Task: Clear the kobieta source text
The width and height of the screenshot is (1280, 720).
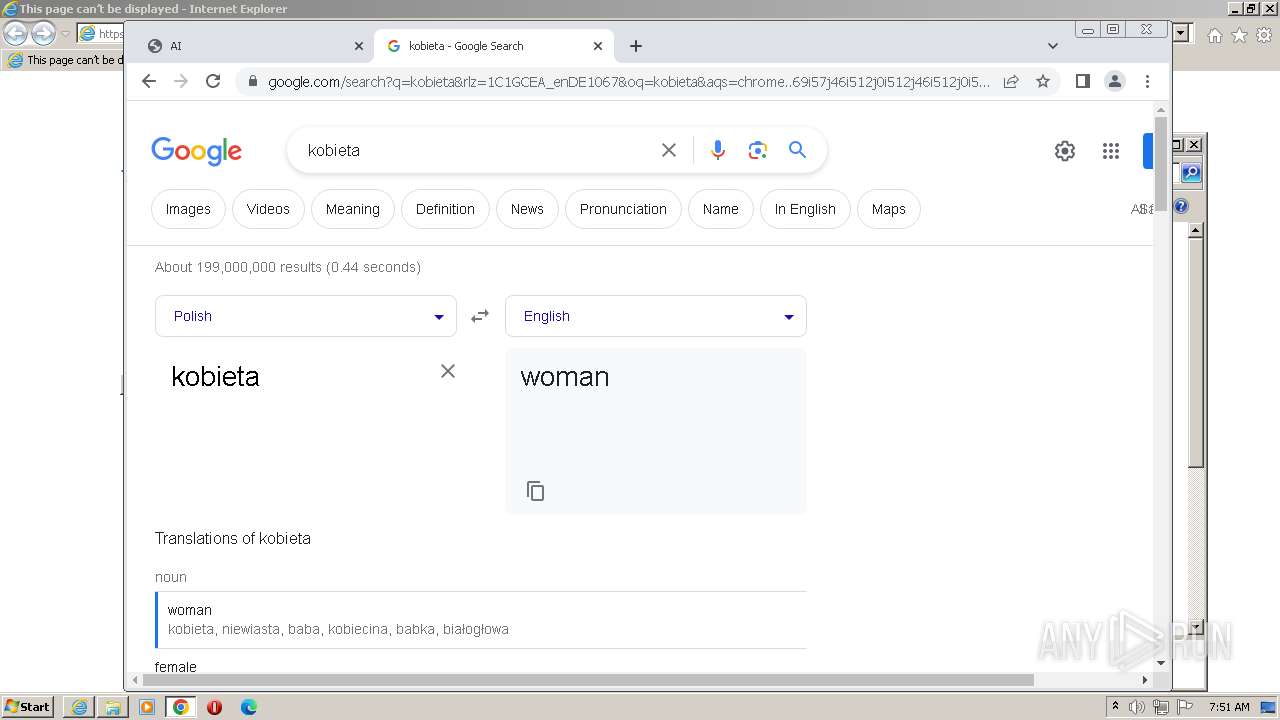Action: click(x=448, y=371)
